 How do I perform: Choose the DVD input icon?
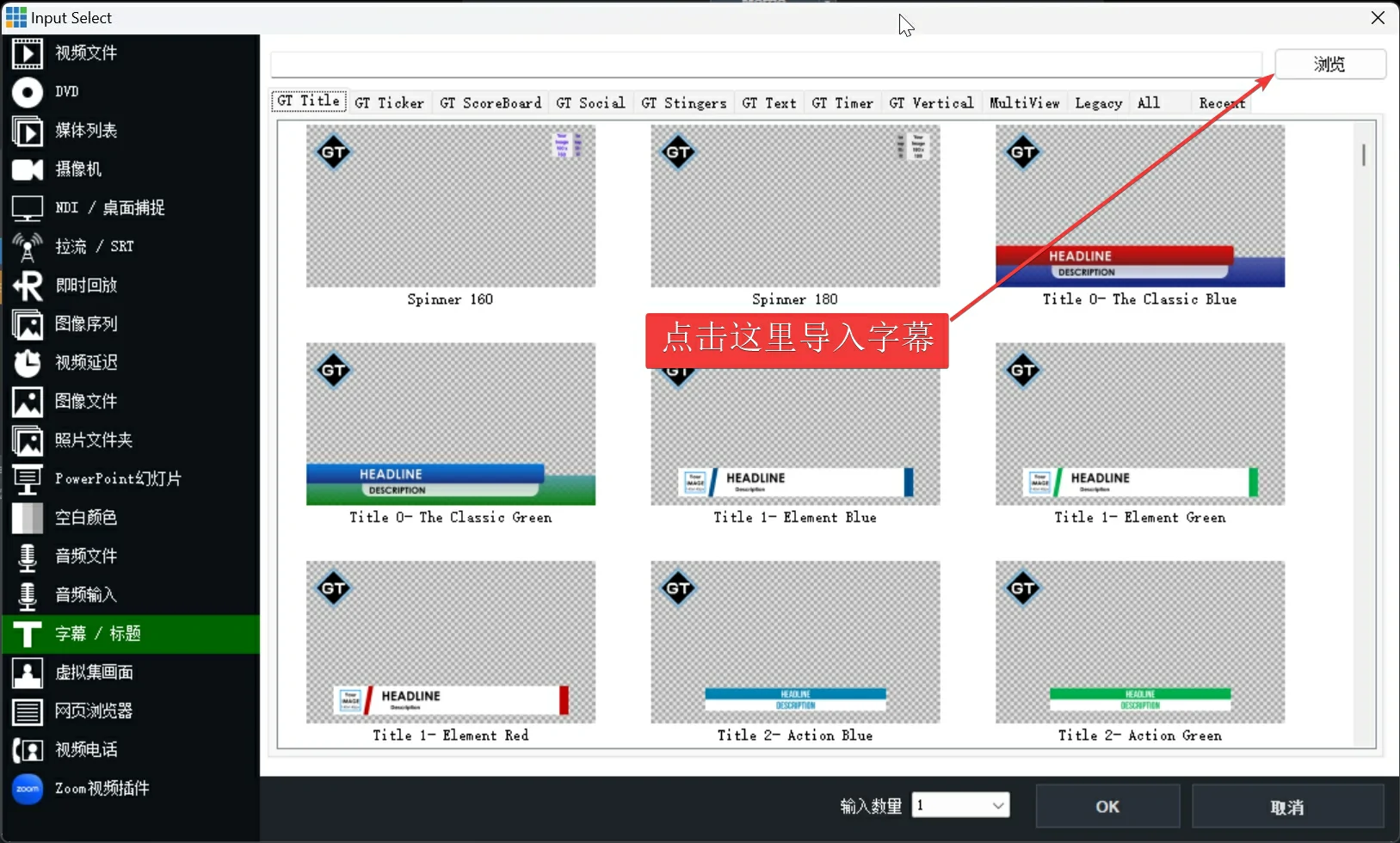click(x=27, y=92)
